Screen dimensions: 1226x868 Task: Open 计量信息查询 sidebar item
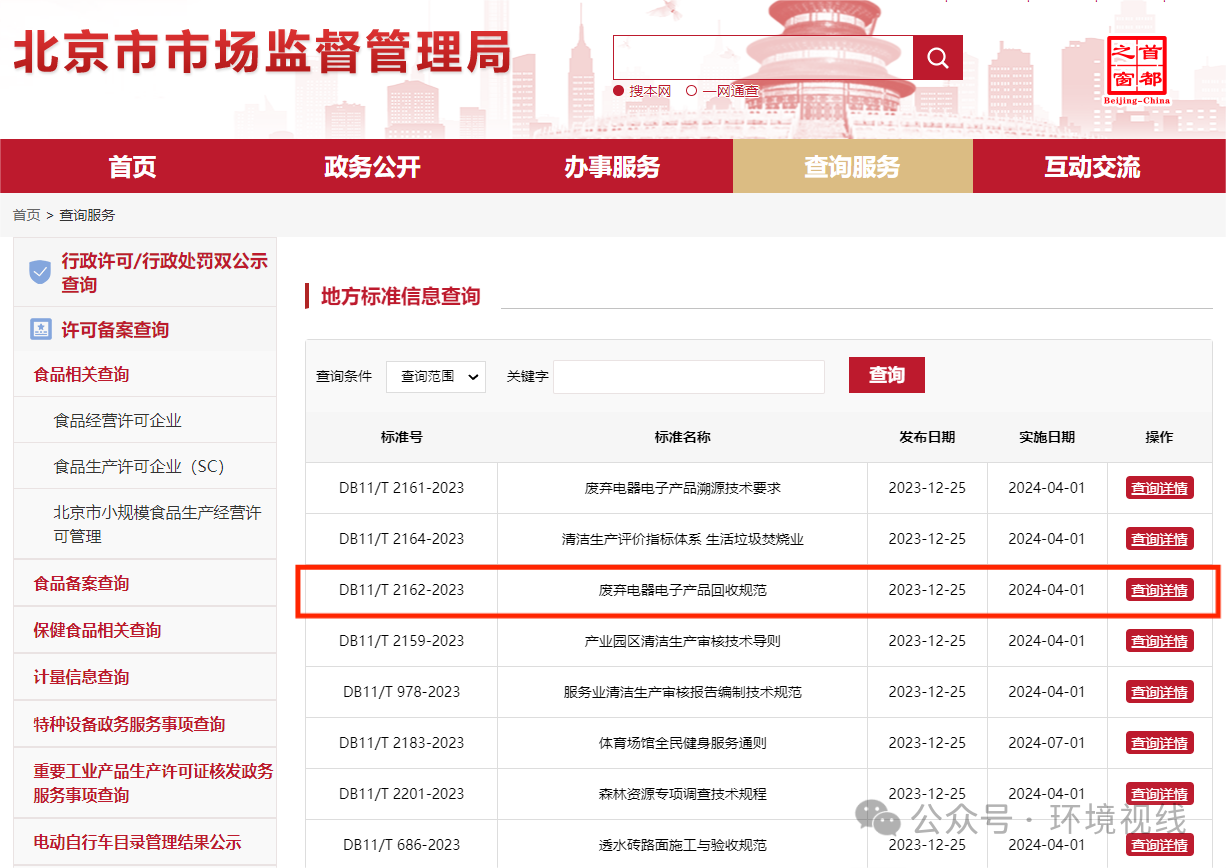click(81, 677)
